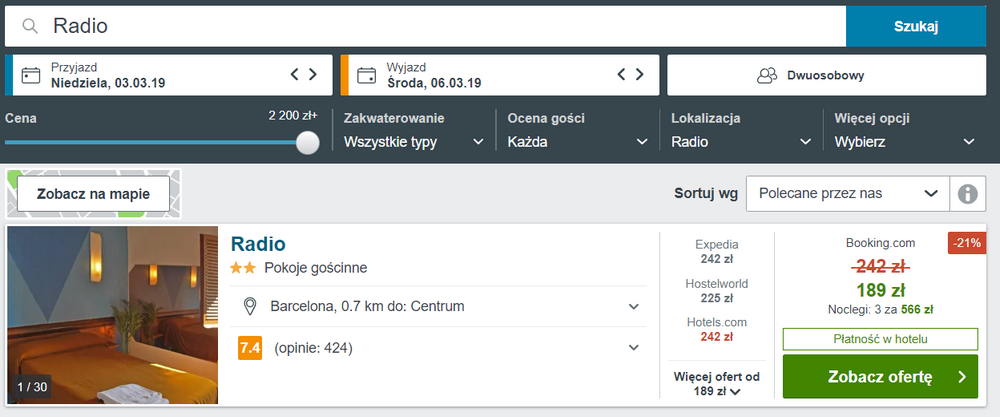Advance check-in date with next arrow
This screenshot has width=1000, height=417.
tap(313, 75)
